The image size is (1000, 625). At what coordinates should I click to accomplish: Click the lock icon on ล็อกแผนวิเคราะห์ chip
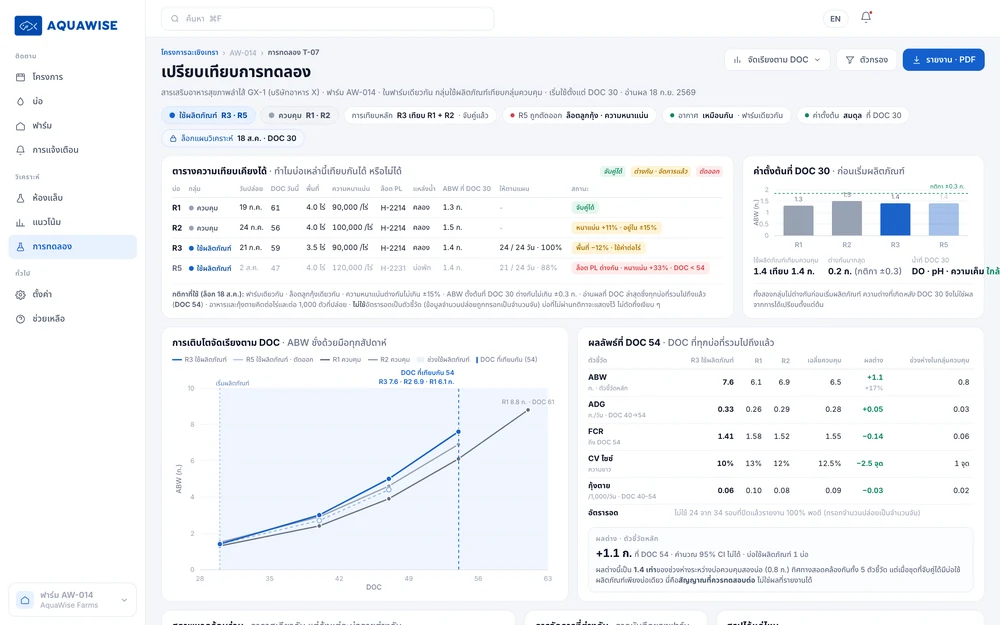tap(173, 138)
